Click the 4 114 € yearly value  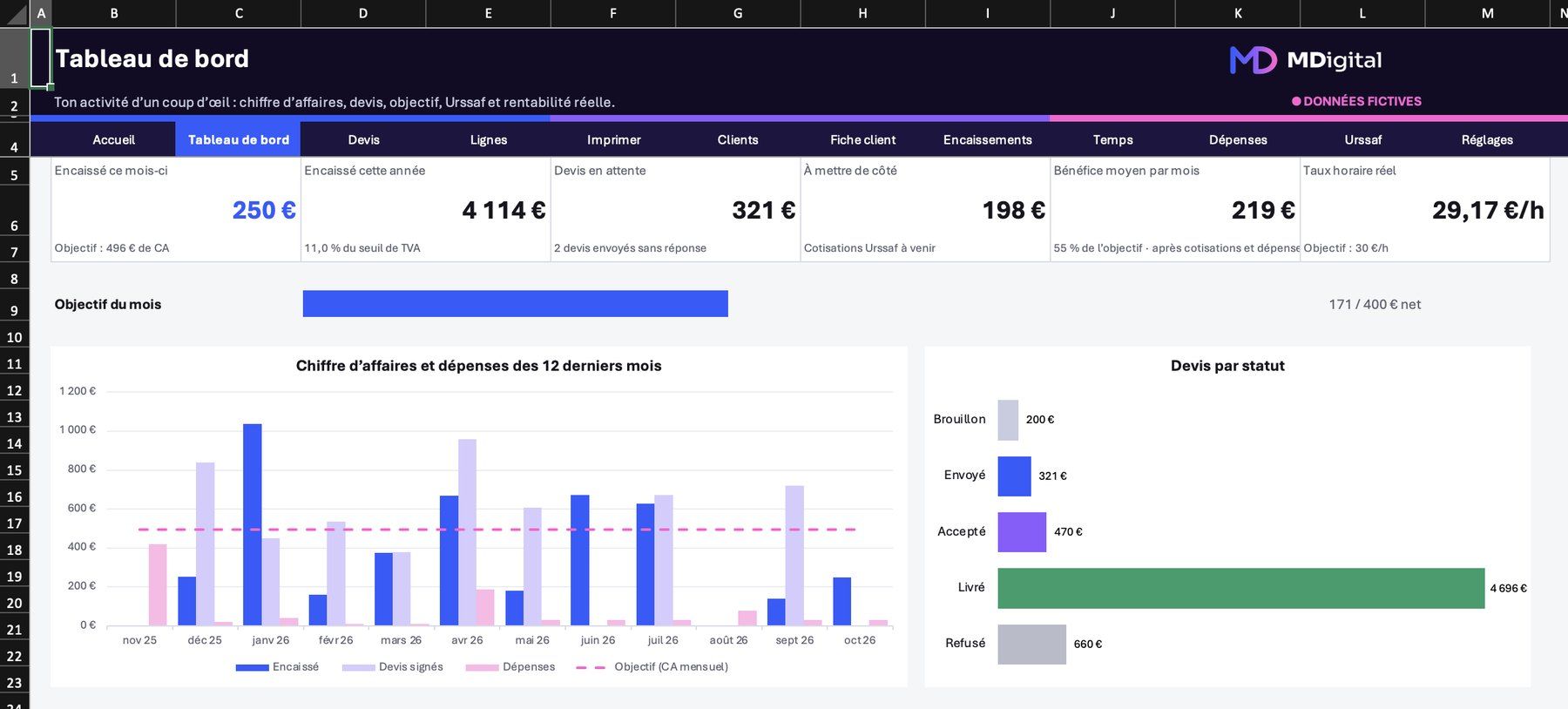tap(504, 210)
